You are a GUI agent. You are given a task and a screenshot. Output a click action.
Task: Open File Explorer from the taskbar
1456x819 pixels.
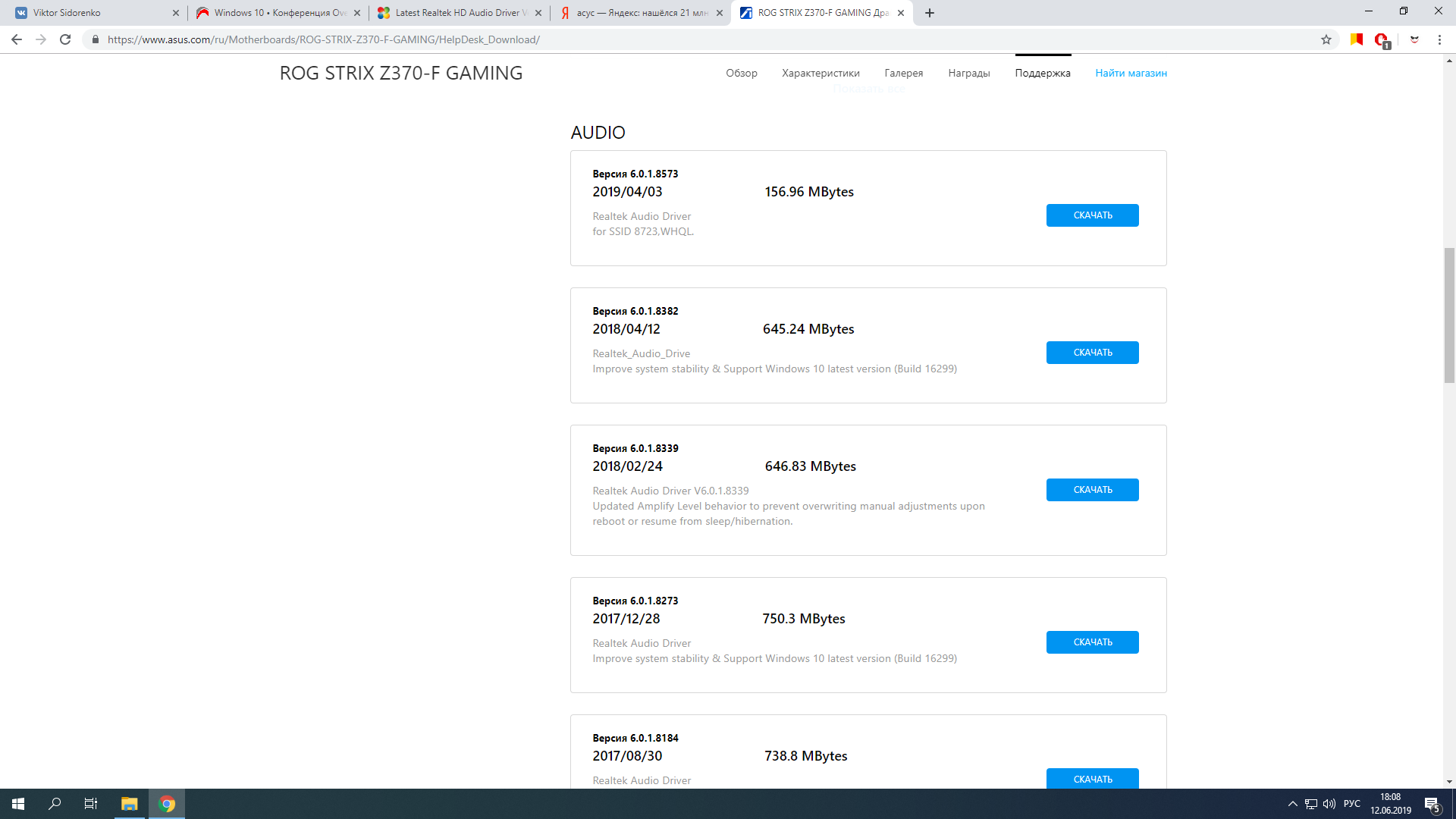[x=129, y=804]
